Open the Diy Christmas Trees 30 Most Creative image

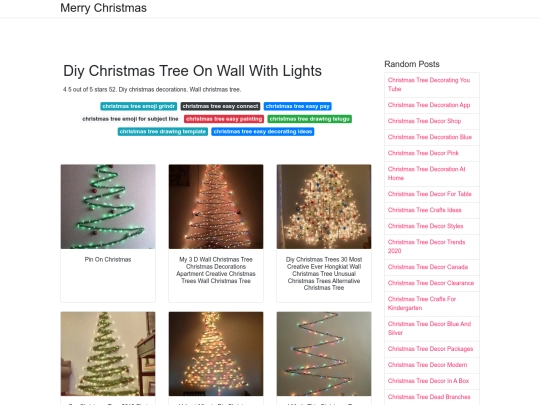[324, 207]
